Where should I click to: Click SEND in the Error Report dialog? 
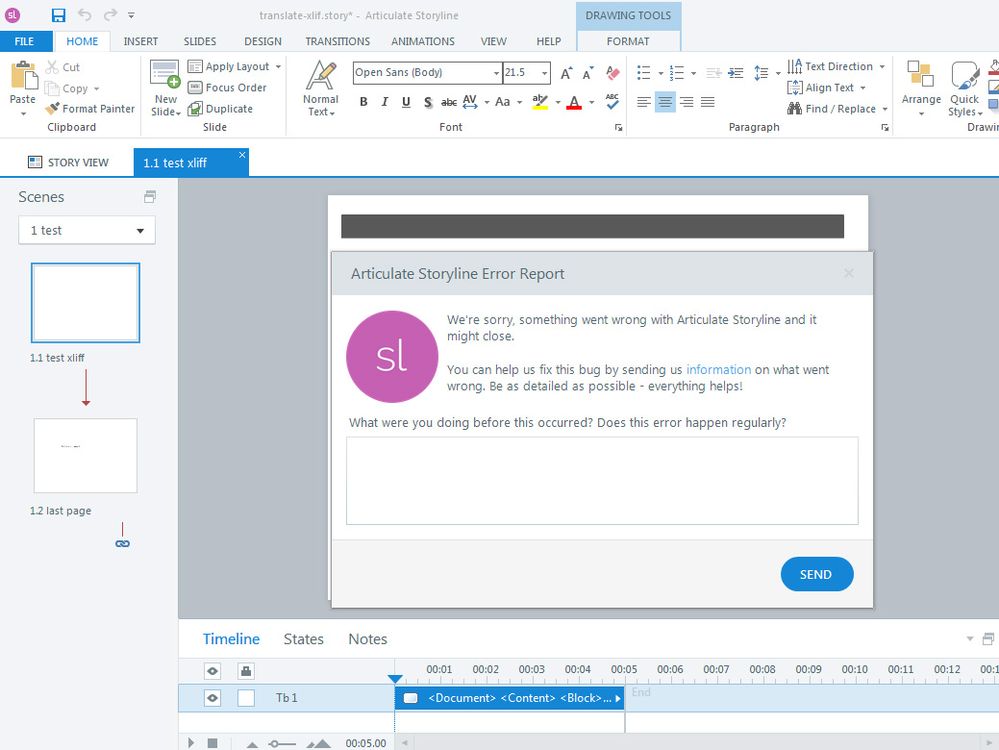click(816, 574)
